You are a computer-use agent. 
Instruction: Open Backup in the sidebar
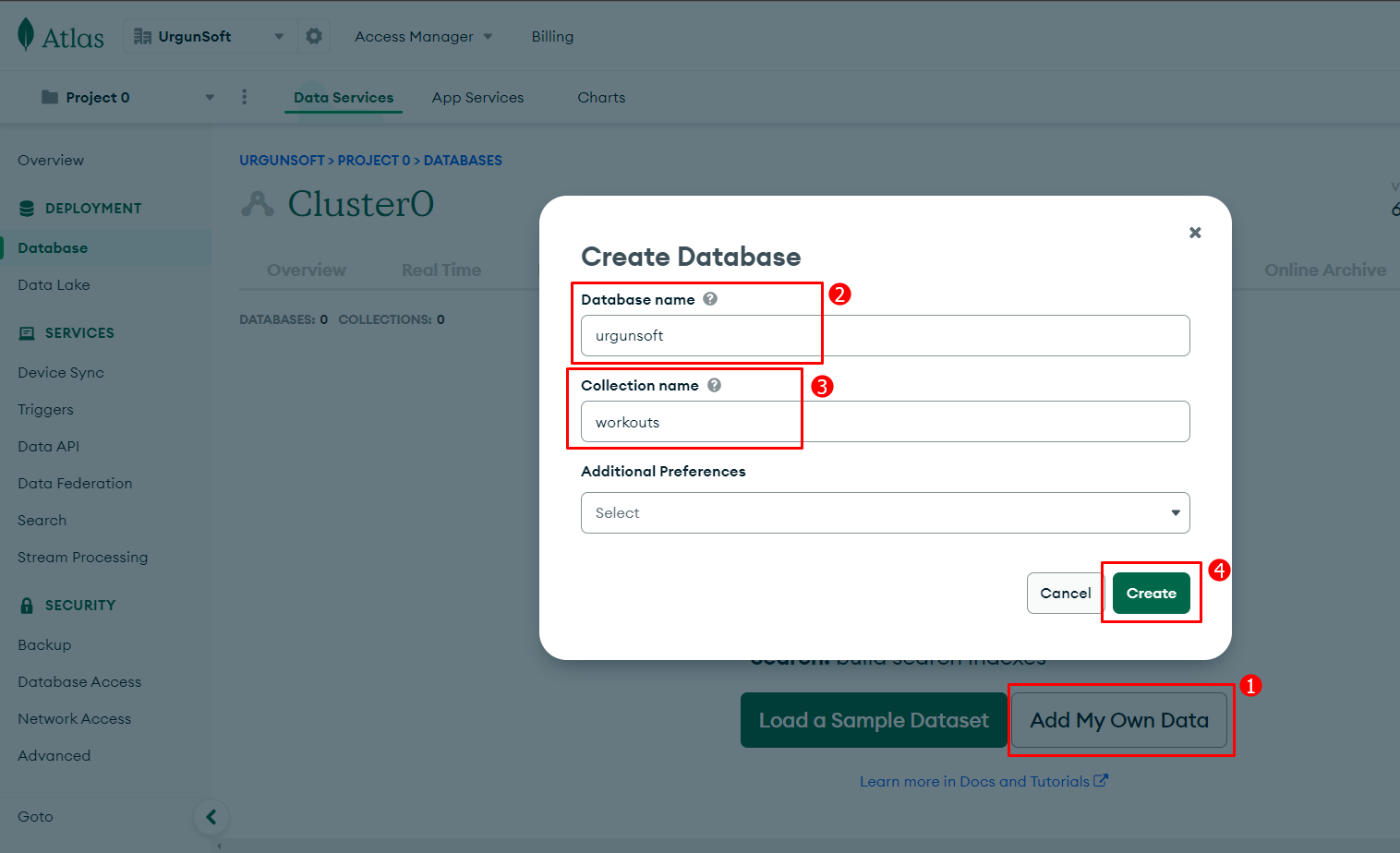(44, 645)
